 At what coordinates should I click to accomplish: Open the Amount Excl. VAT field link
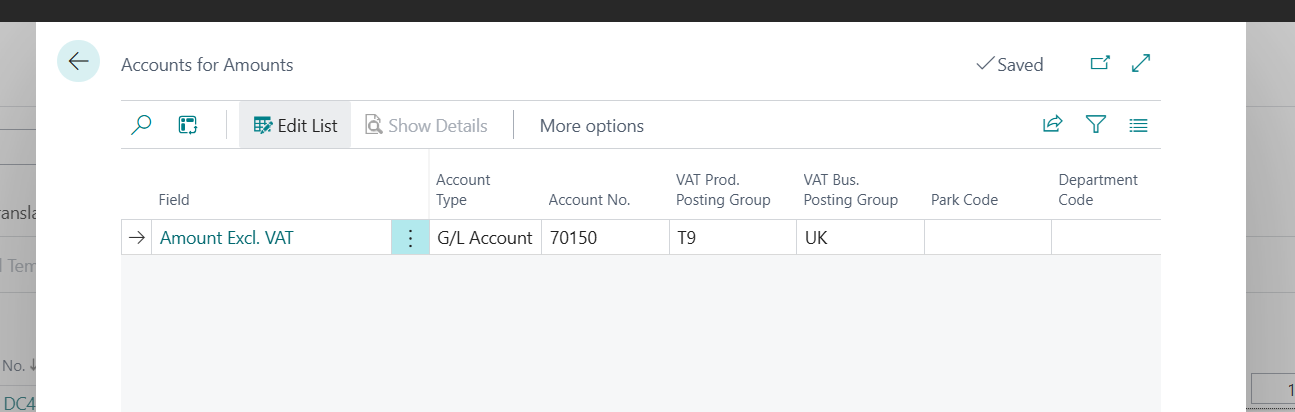[x=227, y=238]
